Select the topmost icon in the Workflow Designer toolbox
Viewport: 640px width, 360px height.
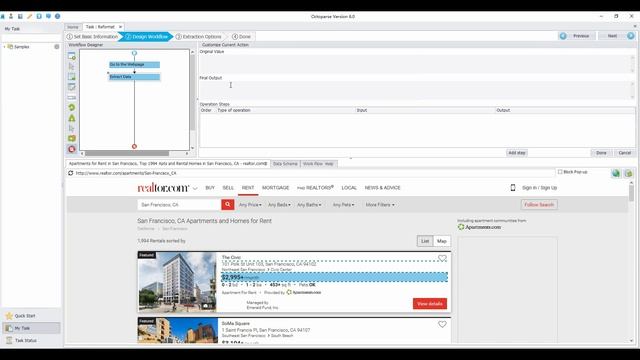click(x=72, y=56)
